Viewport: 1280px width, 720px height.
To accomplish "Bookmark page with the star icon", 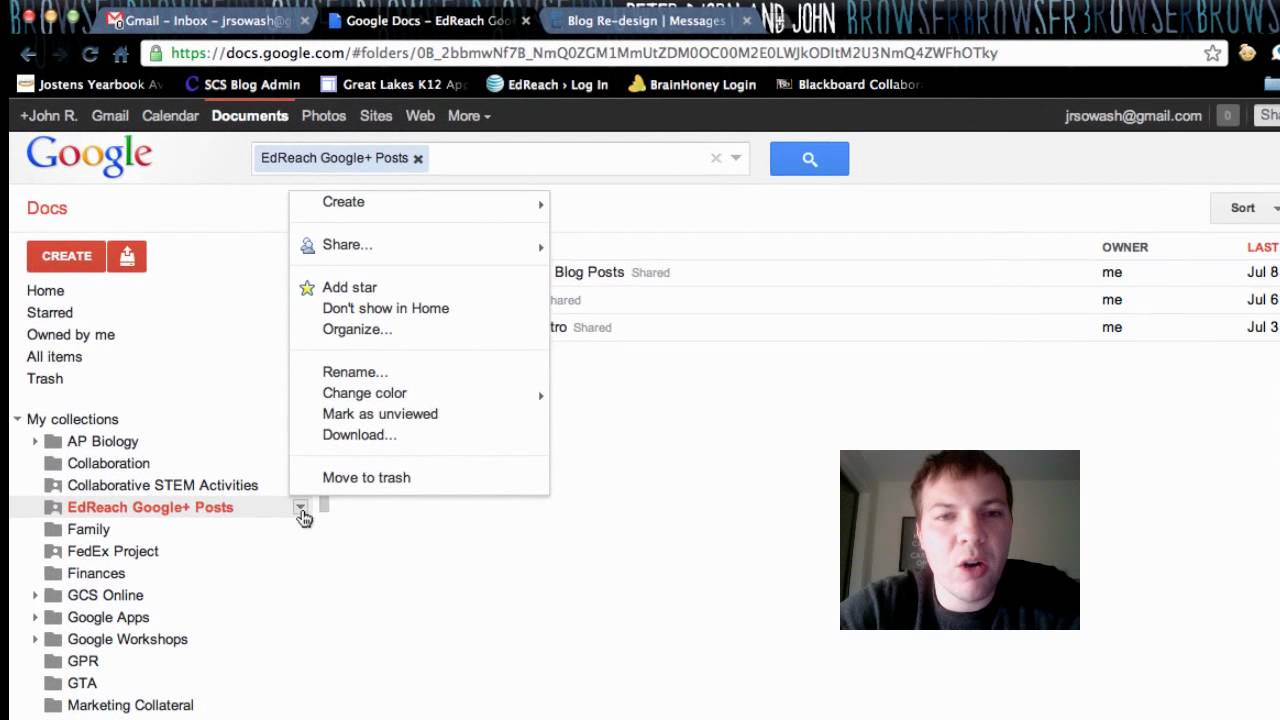I will [x=1213, y=53].
